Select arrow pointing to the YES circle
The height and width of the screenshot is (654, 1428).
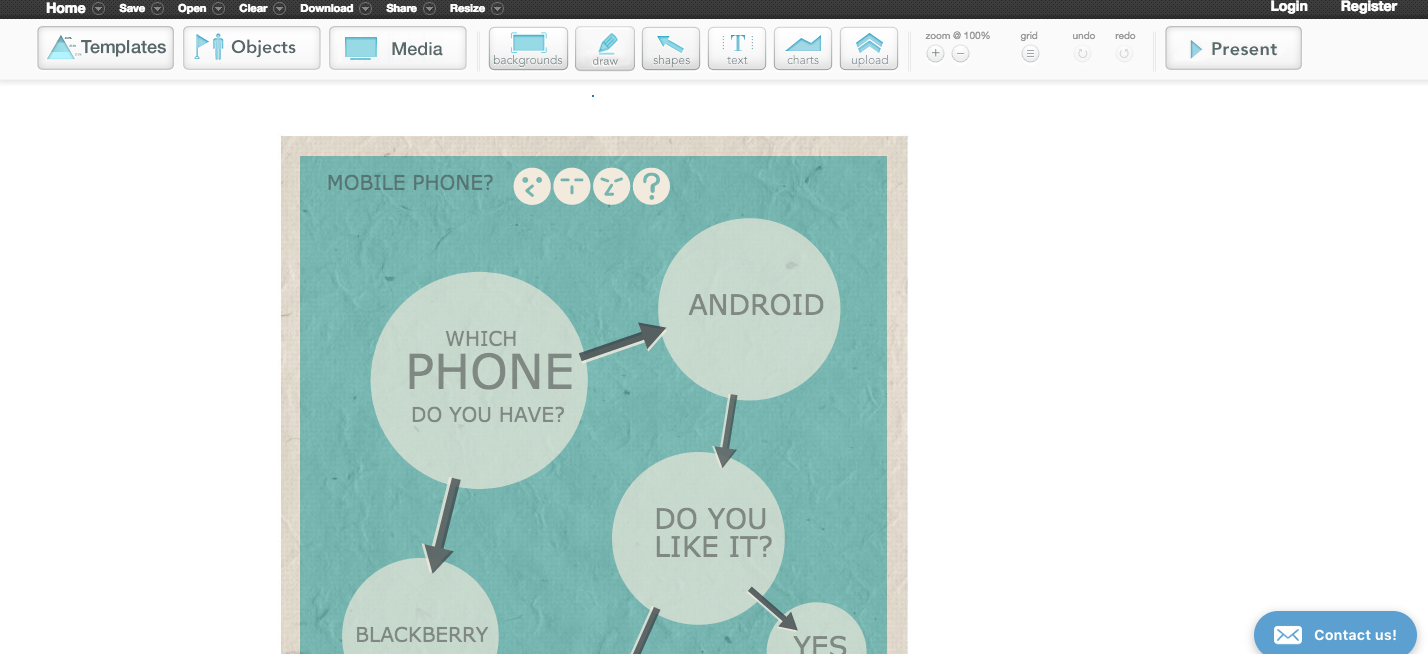coord(773,608)
